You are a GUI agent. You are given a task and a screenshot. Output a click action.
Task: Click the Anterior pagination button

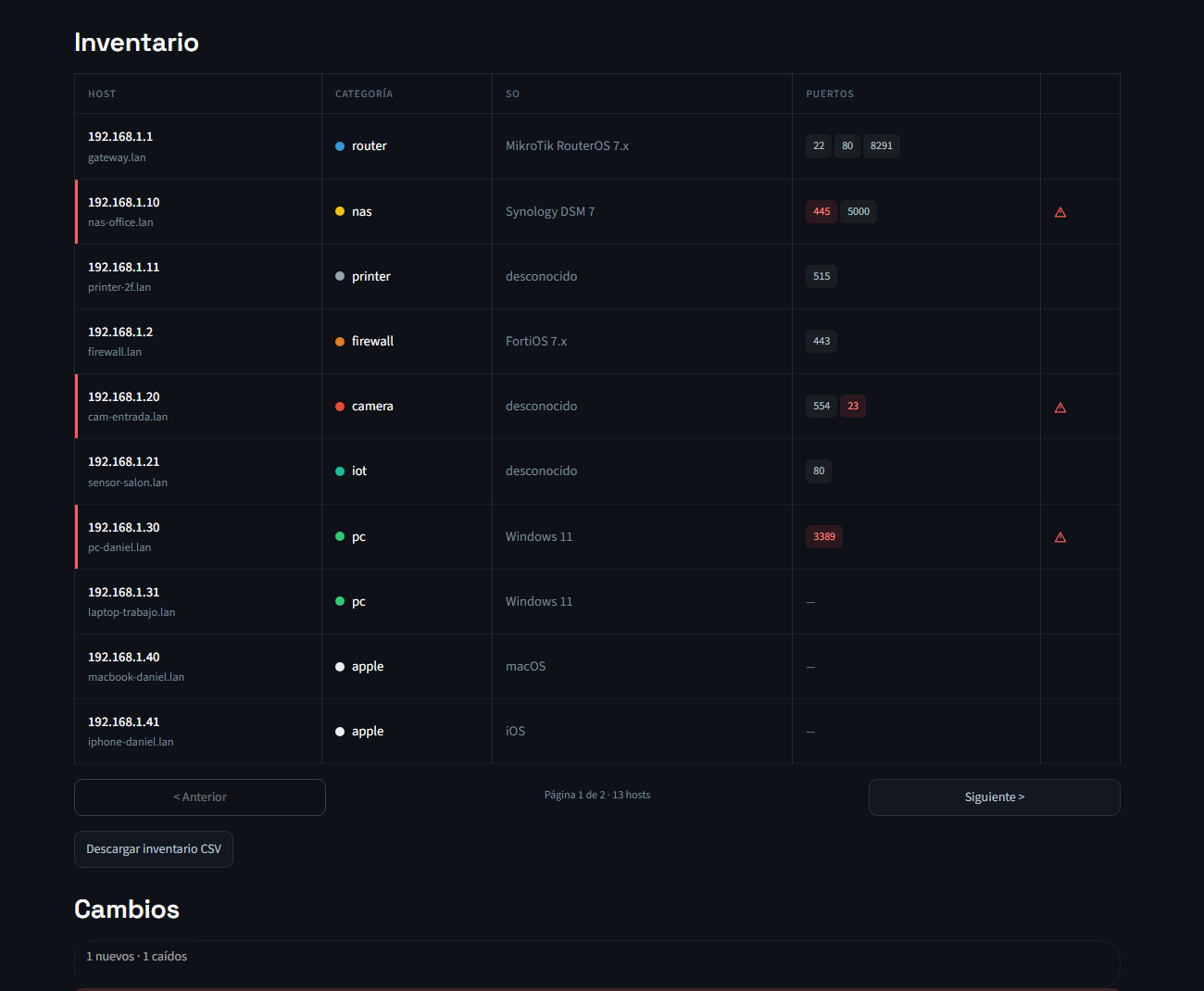click(x=200, y=797)
